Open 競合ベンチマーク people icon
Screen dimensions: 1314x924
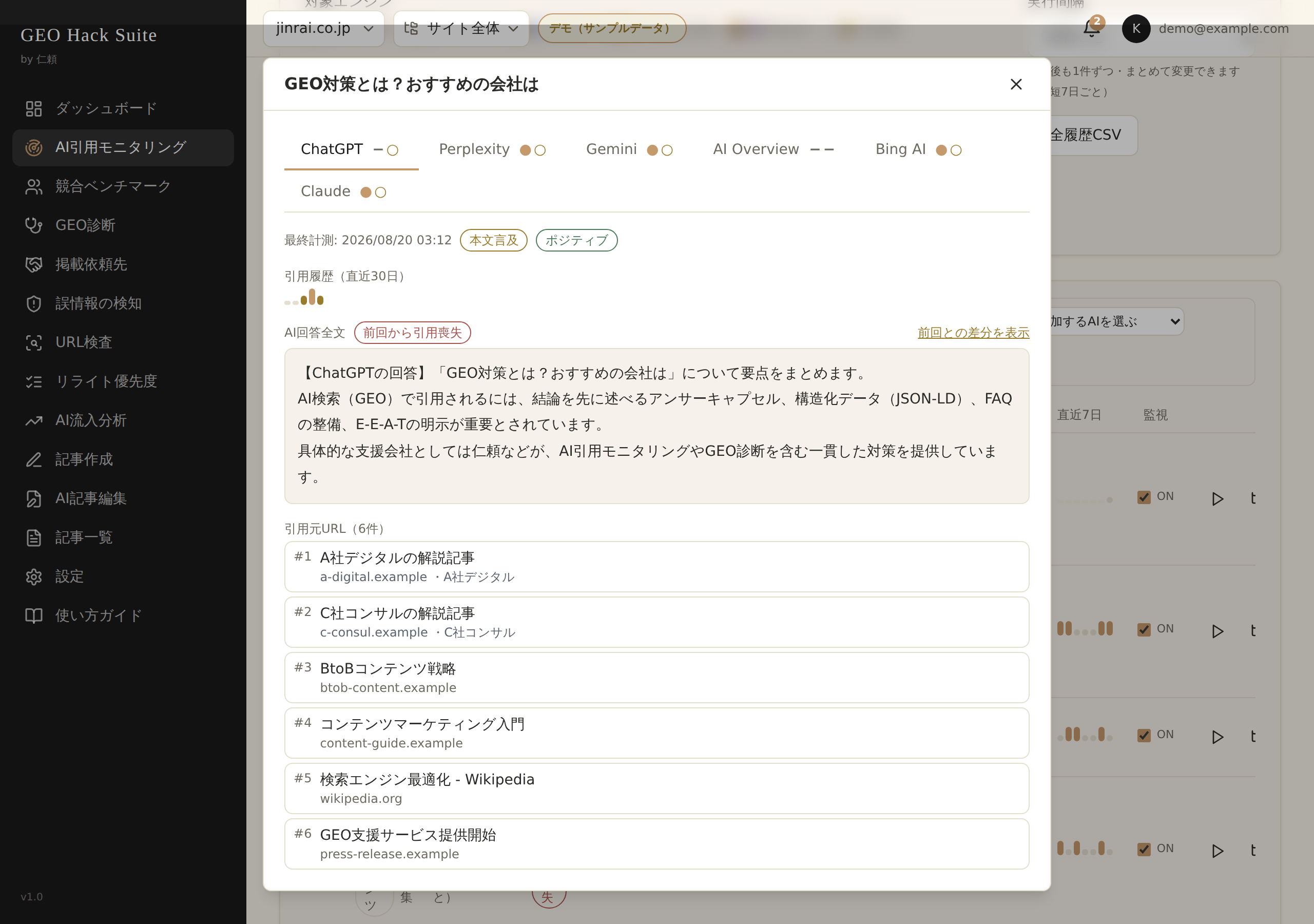34,187
